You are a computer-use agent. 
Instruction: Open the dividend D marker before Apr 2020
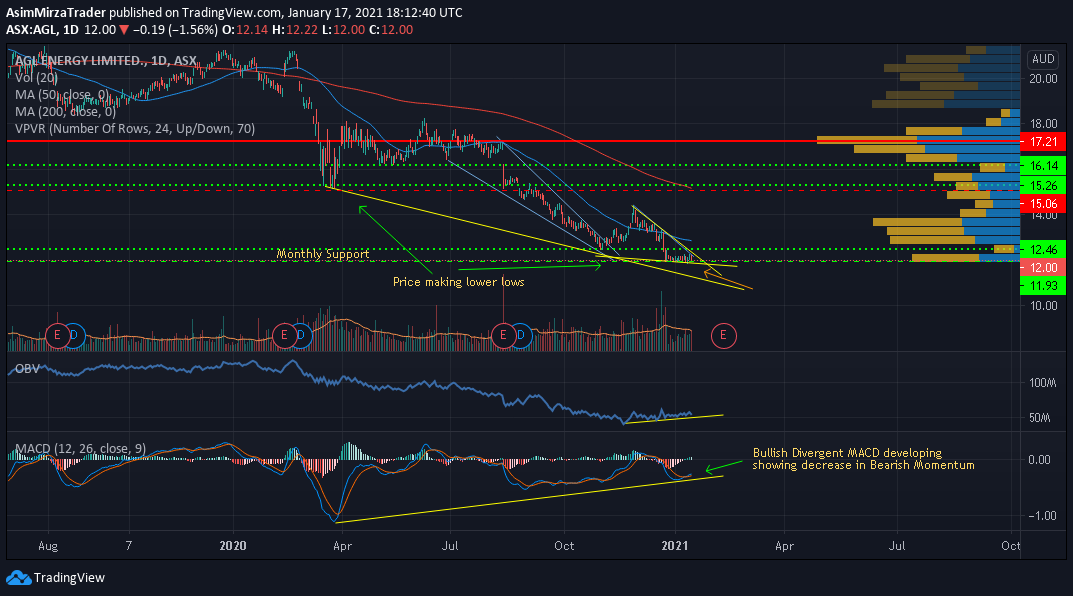(x=301, y=335)
